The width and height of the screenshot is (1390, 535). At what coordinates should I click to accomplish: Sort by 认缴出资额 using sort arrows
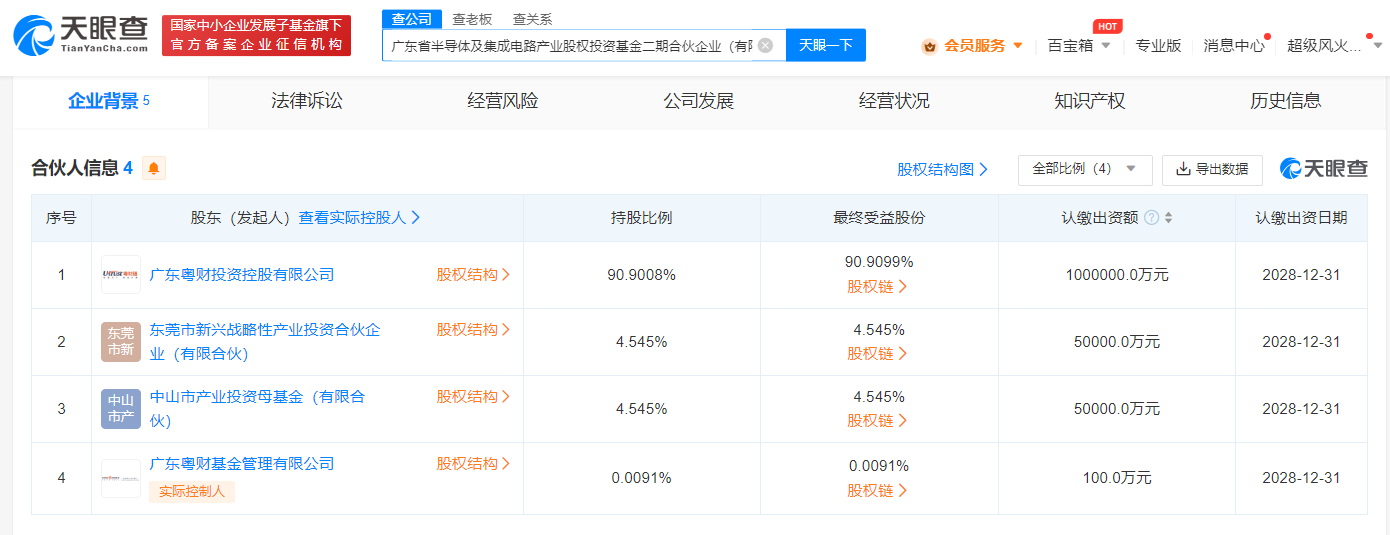click(x=1168, y=218)
